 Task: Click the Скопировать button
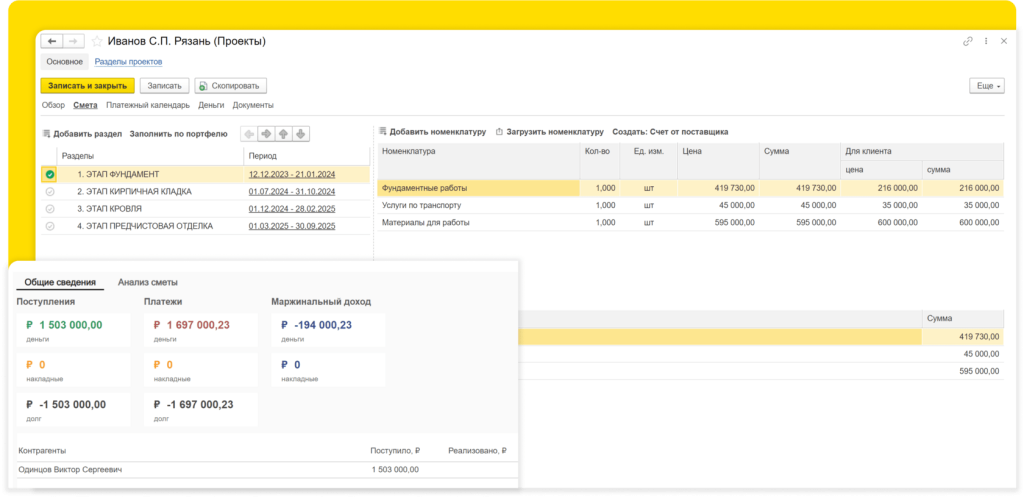231,86
